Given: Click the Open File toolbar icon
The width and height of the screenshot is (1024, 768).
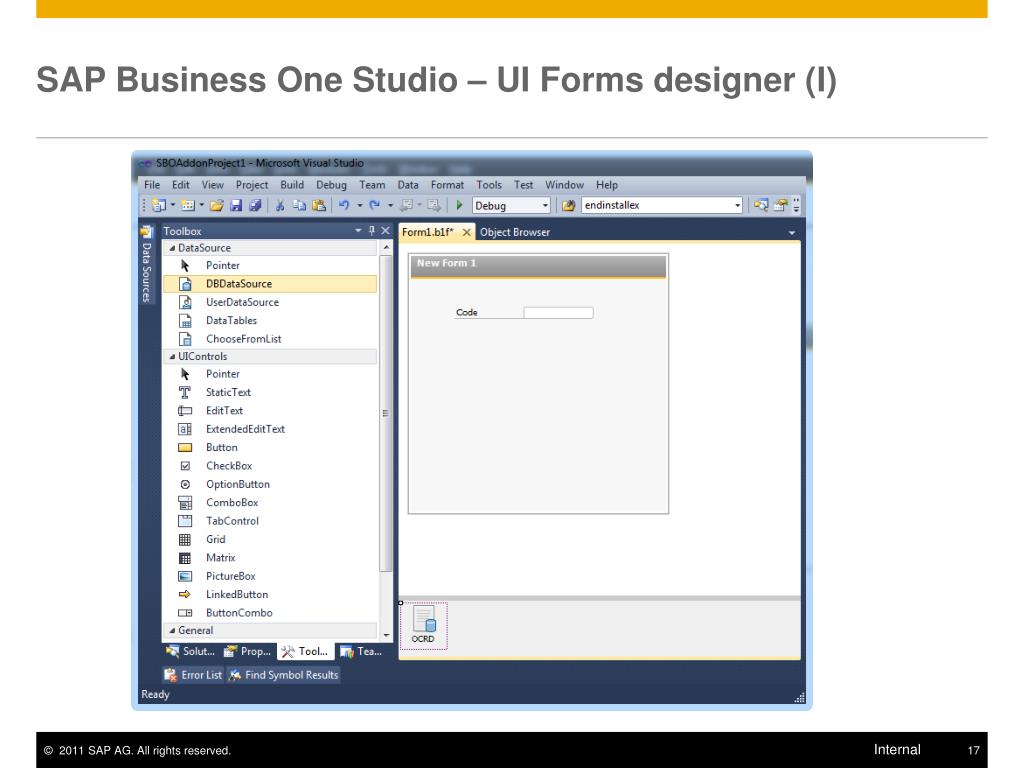Looking at the screenshot, I should click(x=217, y=205).
